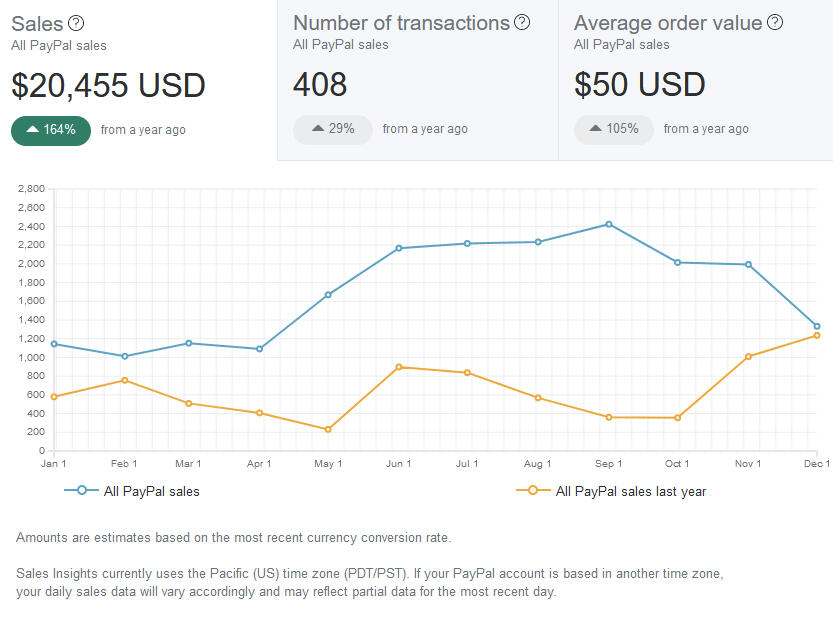
Task: Click the green 164% change badge
Action: point(51,130)
